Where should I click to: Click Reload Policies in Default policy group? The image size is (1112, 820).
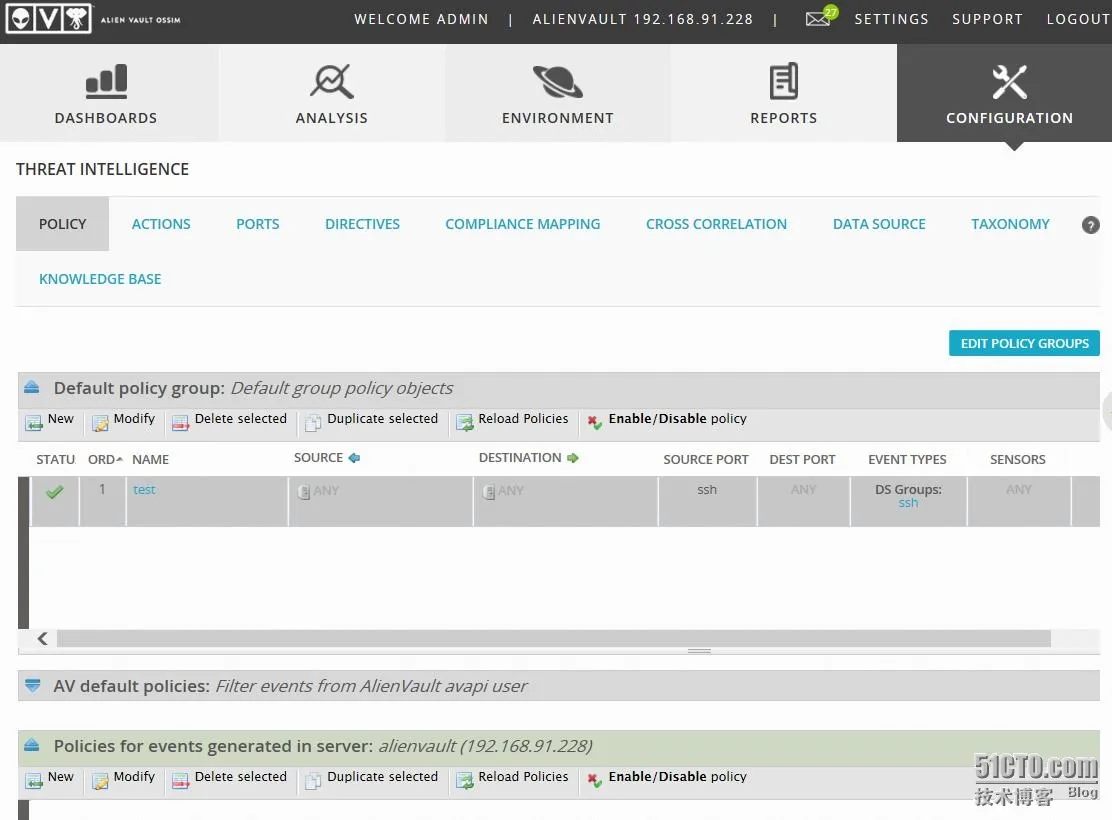click(512, 420)
